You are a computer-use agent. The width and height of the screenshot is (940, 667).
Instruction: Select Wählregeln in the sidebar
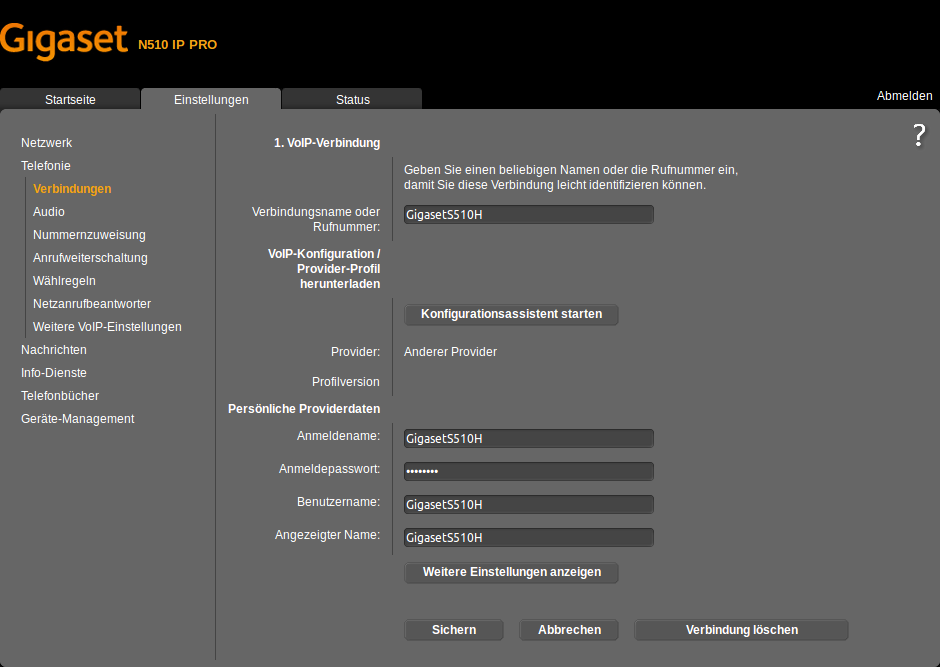64,281
